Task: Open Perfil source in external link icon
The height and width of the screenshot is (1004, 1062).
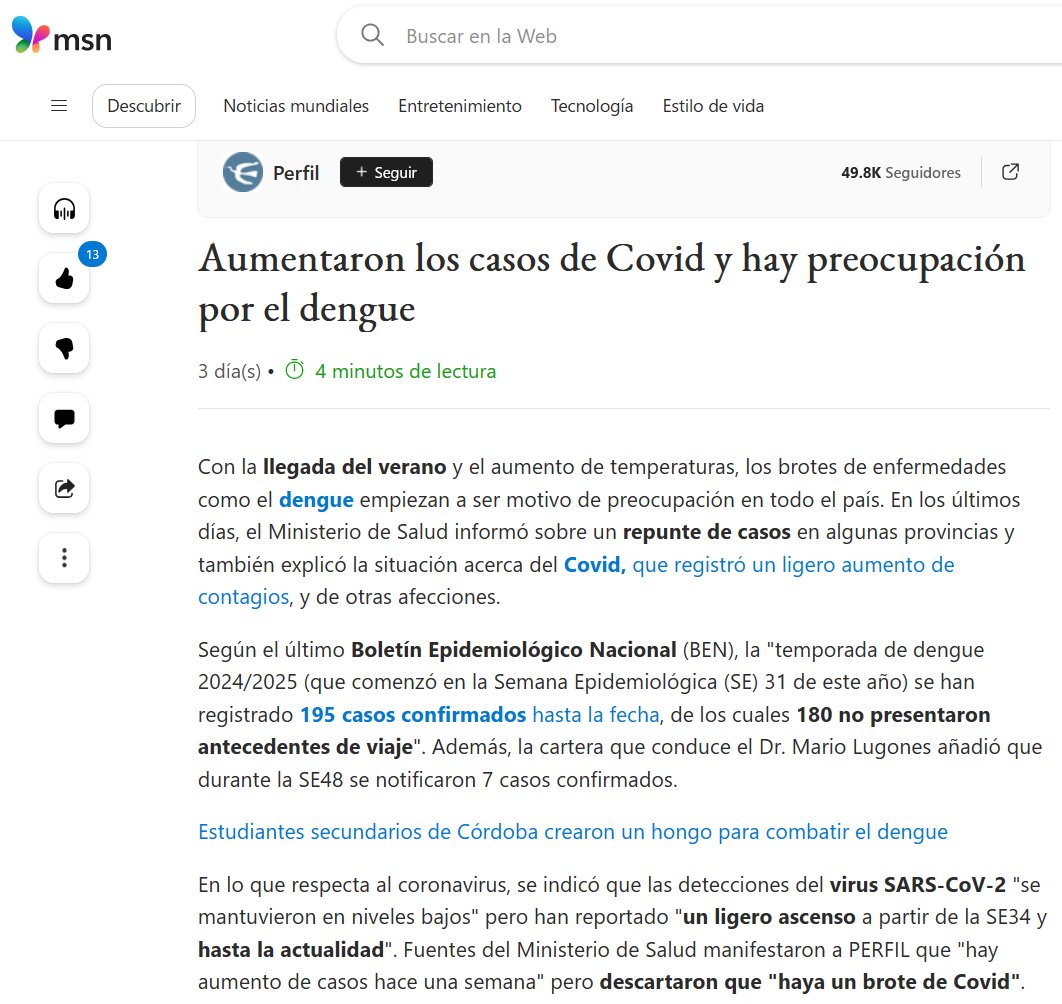Action: click(1011, 172)
